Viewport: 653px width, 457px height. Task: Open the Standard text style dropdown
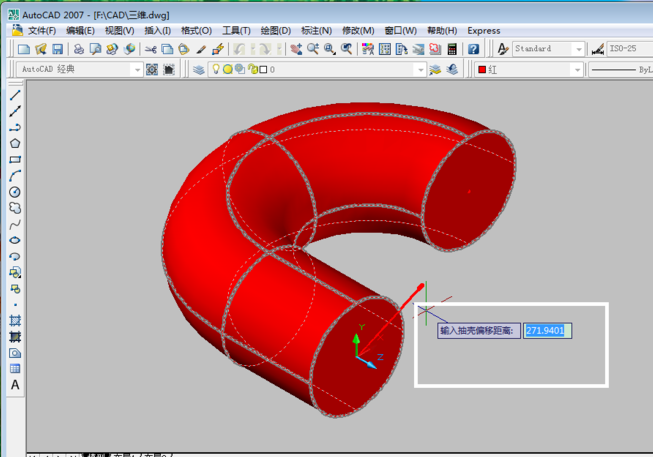pos(578,49)
